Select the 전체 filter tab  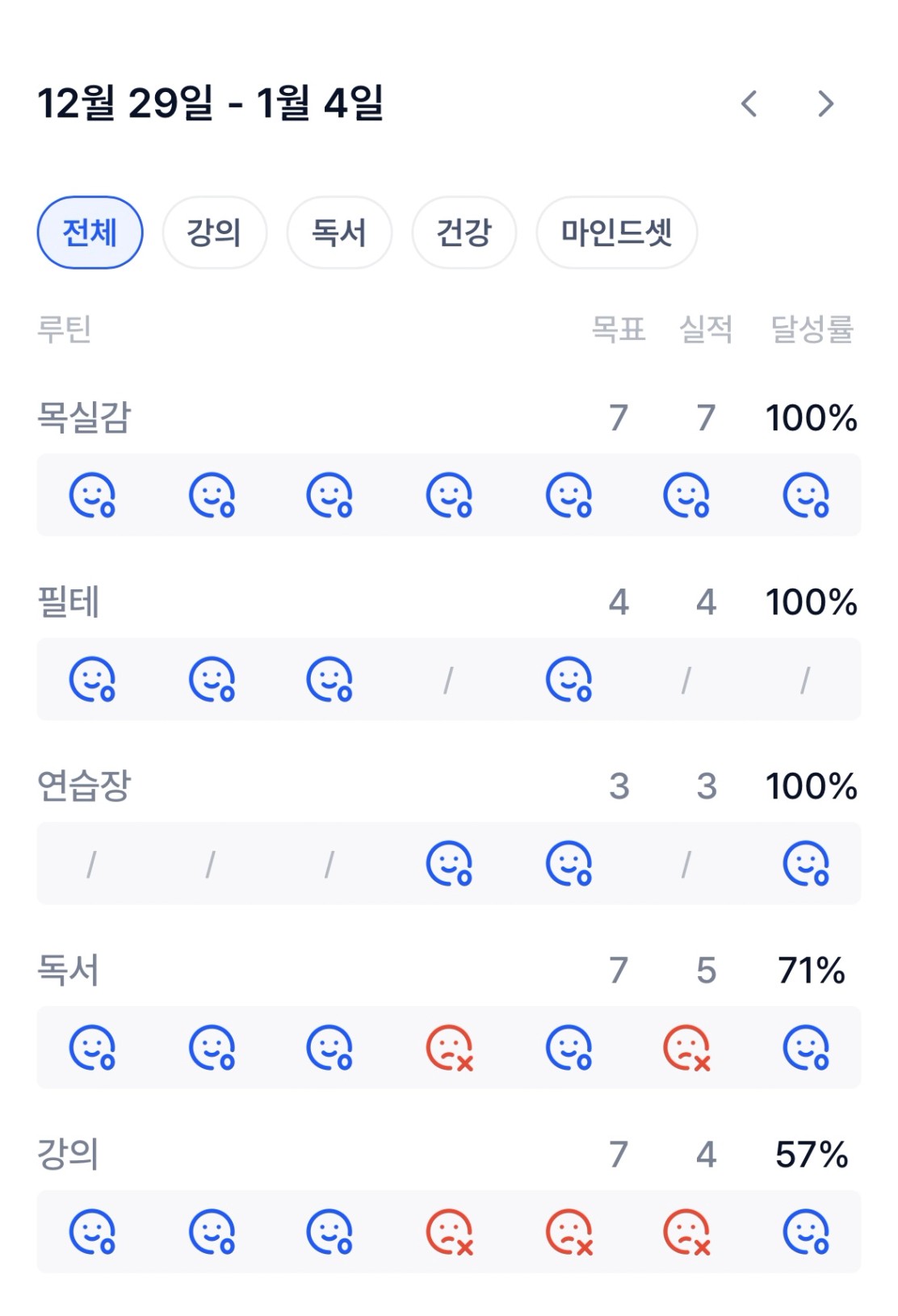point(90,233)
